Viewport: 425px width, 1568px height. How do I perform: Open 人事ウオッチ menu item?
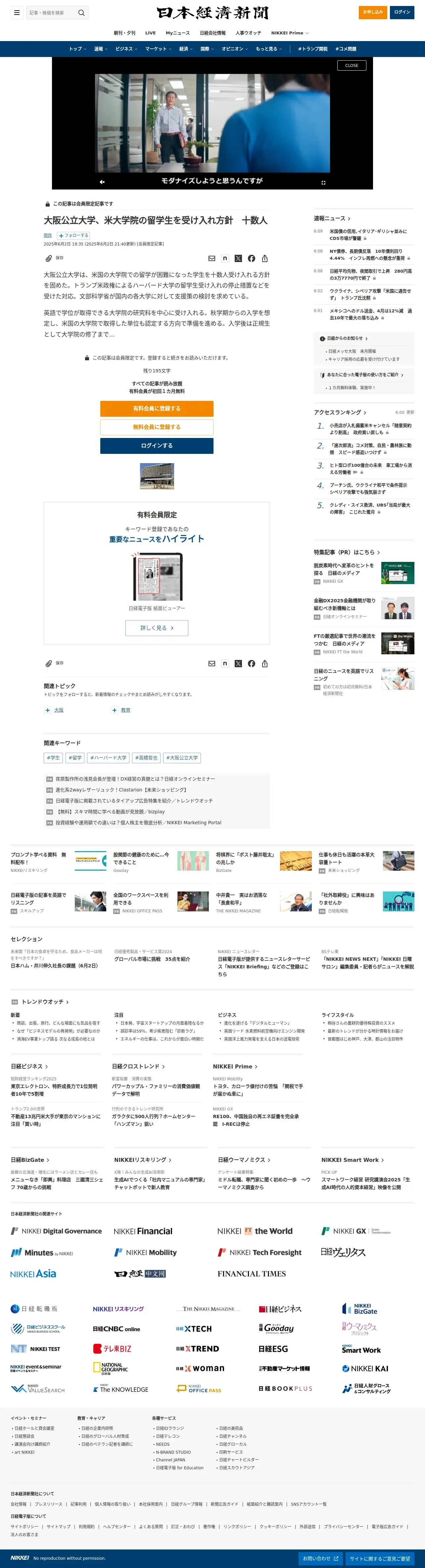tap(248, 33)
